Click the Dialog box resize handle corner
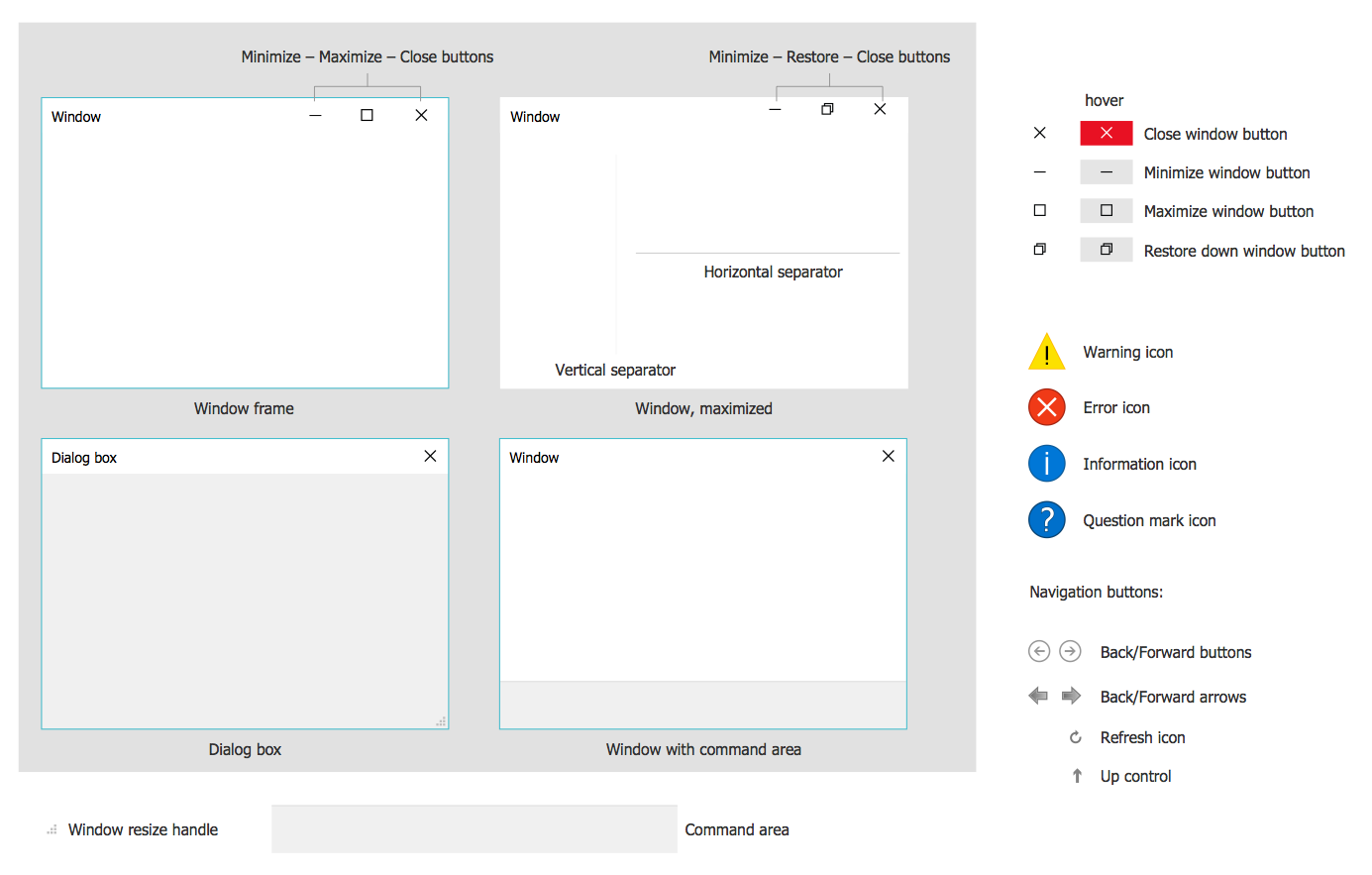This screenshot has width=1372, height=875. (x=441, y=721)
